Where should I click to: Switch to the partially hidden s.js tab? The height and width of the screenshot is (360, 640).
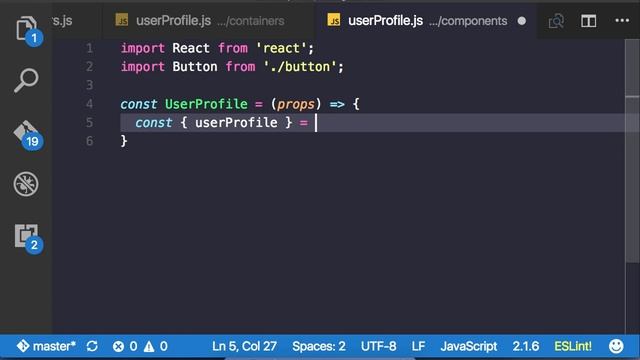[61, 20]
